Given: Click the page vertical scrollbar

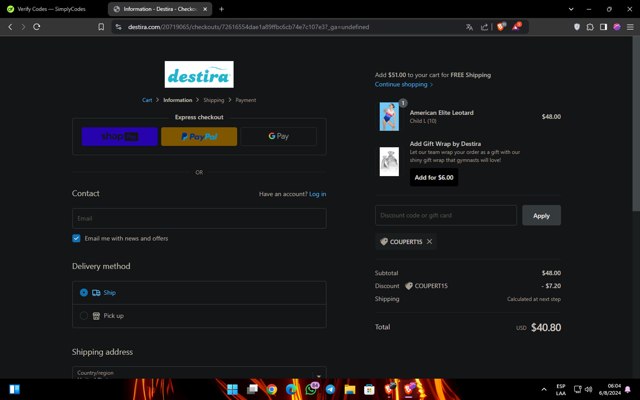Looking at the screenshot, I should (x=636, y=124).
